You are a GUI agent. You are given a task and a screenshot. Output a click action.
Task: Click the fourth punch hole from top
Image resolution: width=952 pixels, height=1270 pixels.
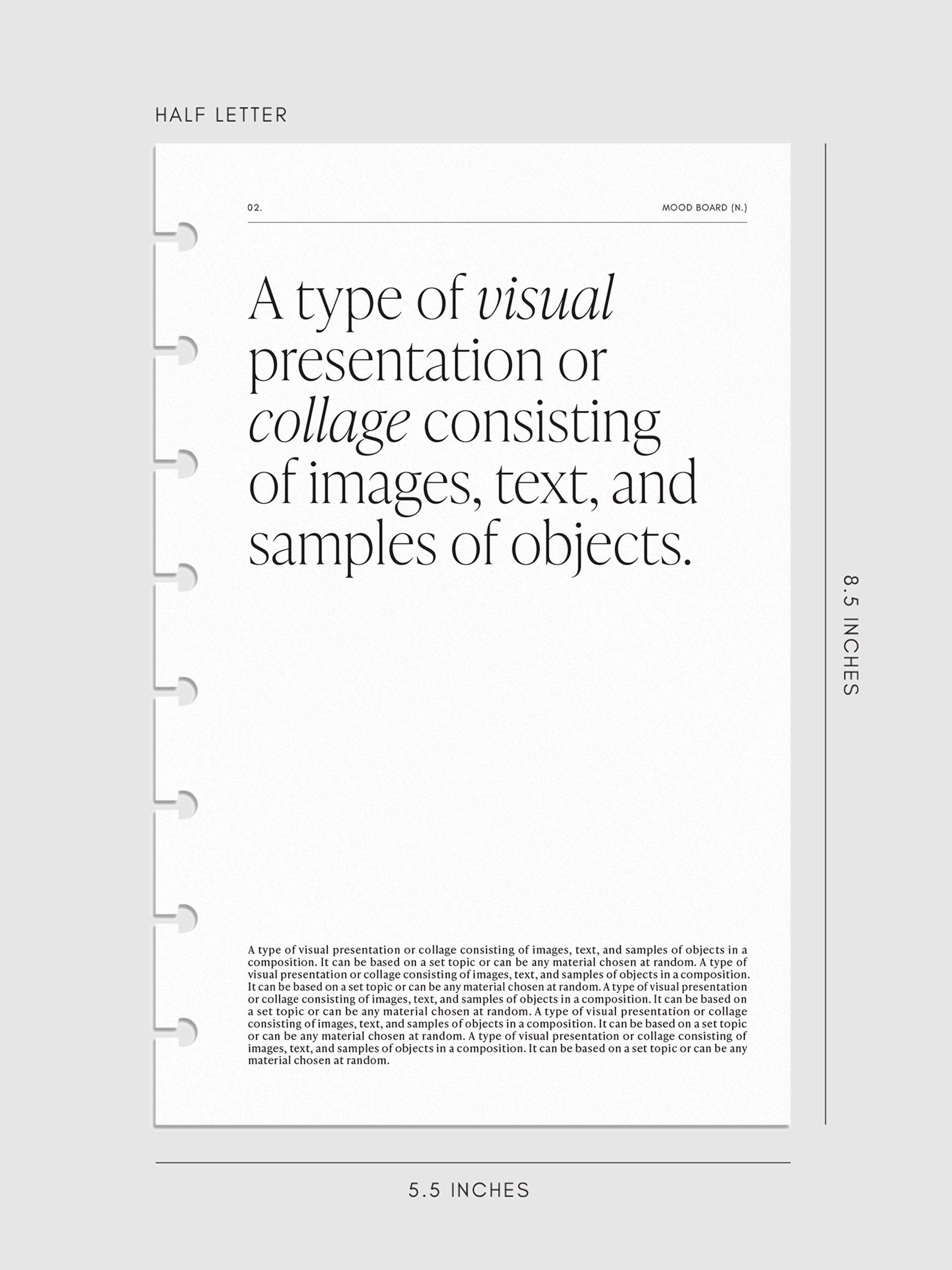click(185, 577)
